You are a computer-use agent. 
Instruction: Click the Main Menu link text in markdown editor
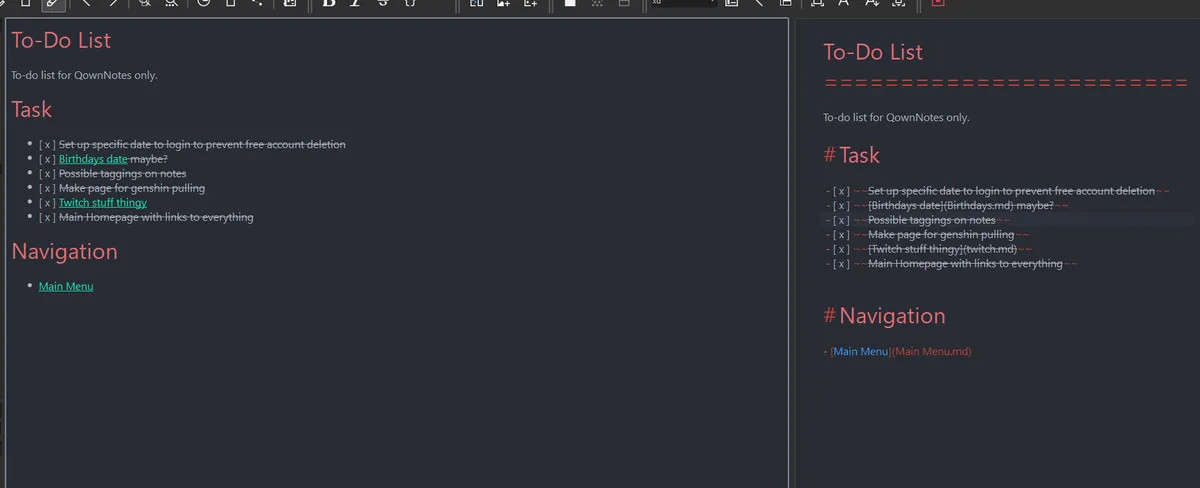861,351
